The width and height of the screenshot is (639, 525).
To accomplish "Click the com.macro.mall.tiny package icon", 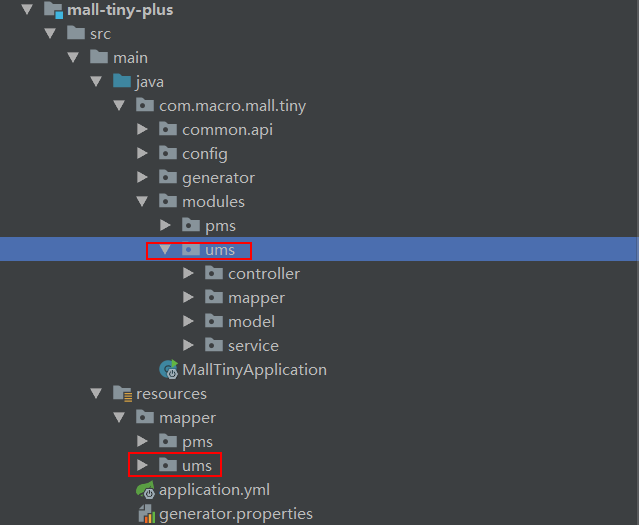I will tap(145, 105).
